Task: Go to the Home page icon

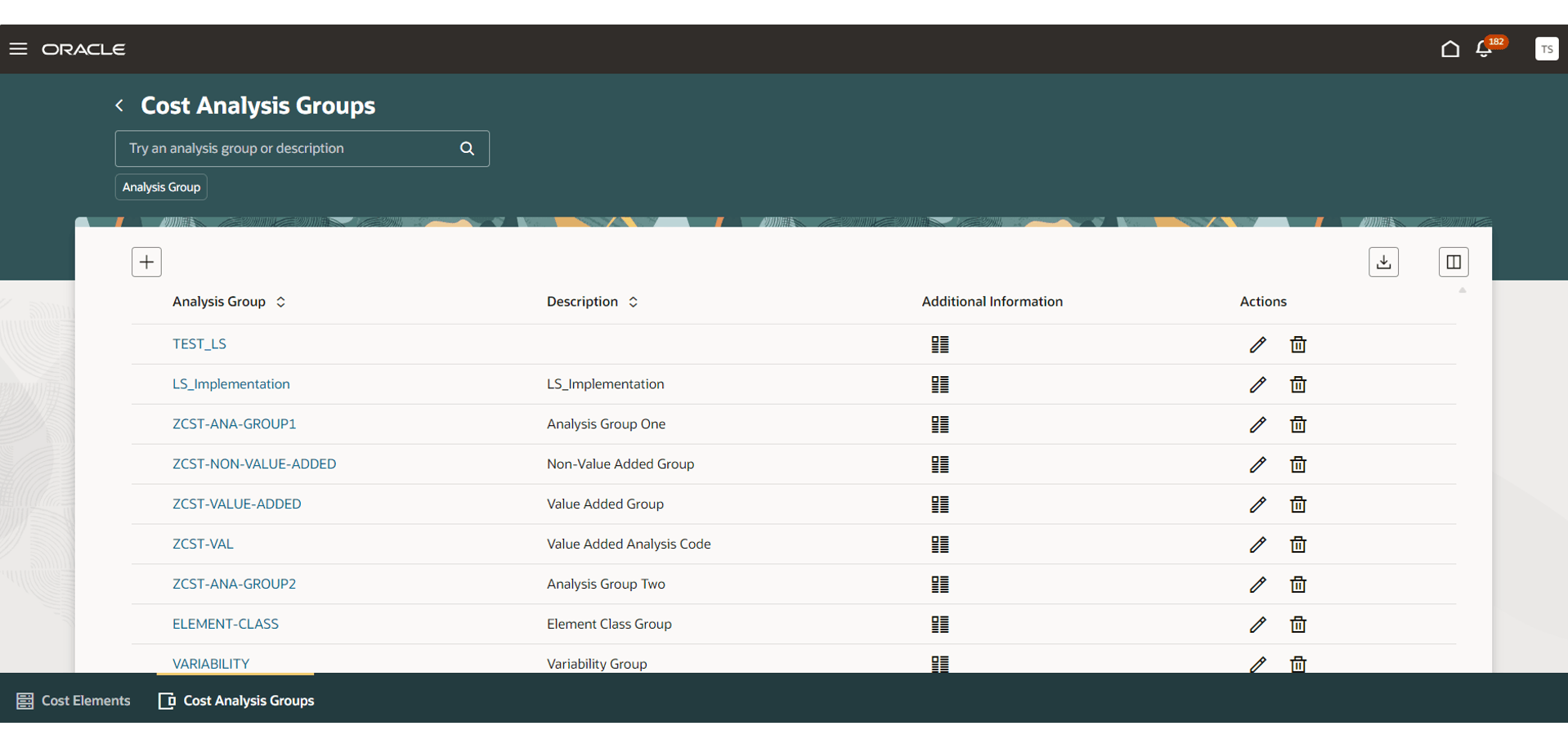Action: pos(1449,49)
